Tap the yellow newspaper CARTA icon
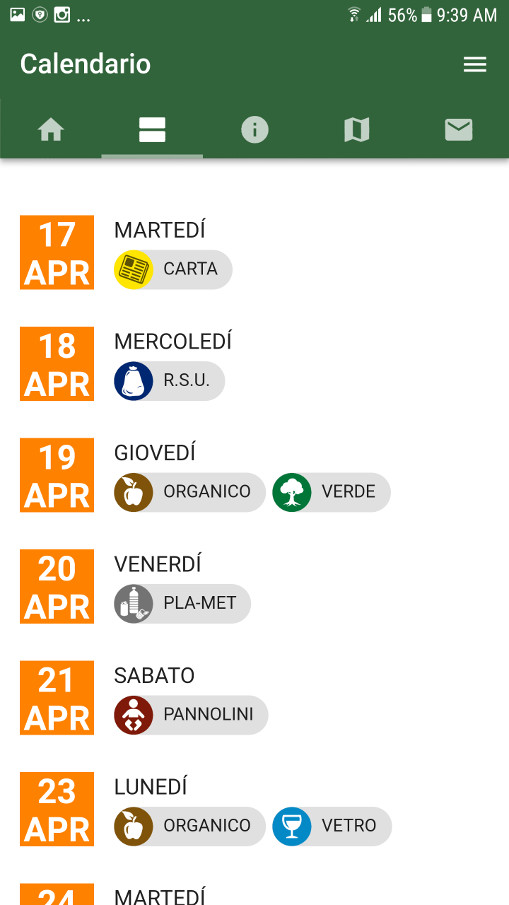The width and height of the screenshot is (509, 905). pyautogui.click(x=133, y=270)
